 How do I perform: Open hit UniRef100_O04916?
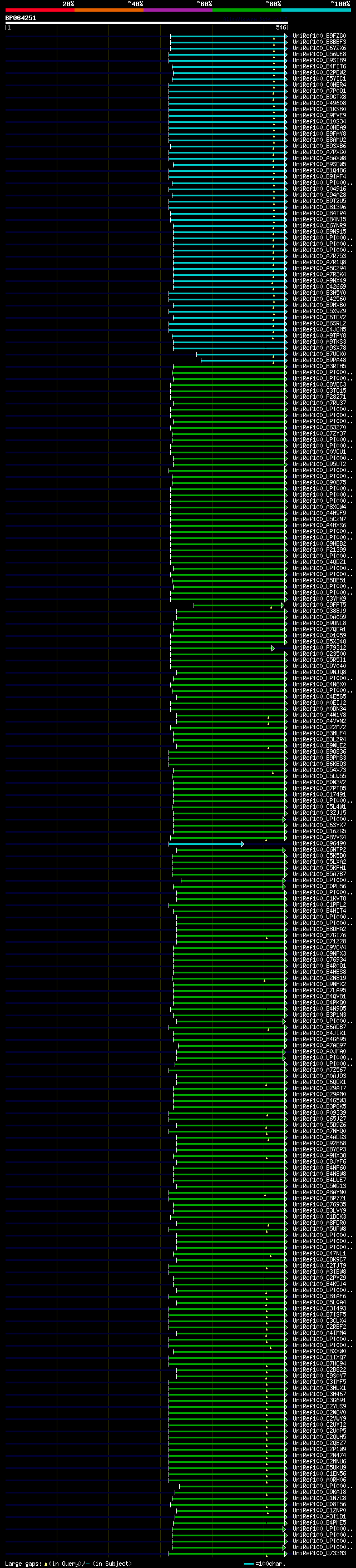tap(319, 189)
